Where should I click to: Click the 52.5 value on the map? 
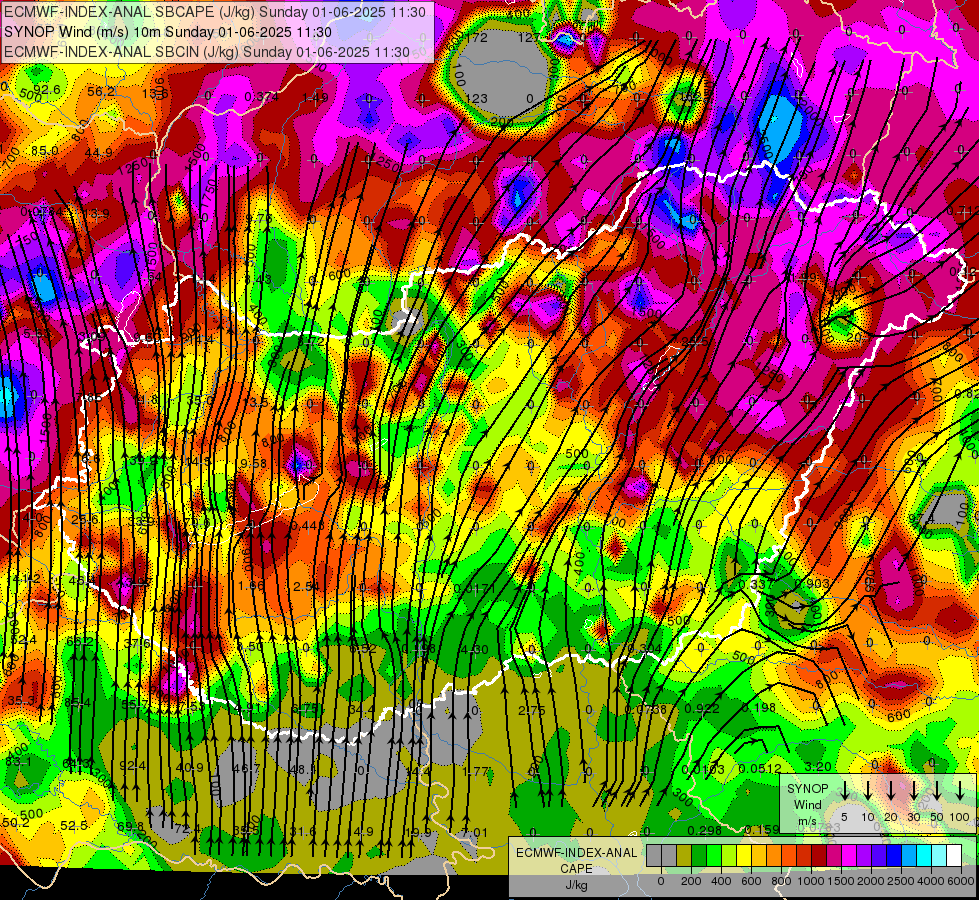click(x=74, y=826)
